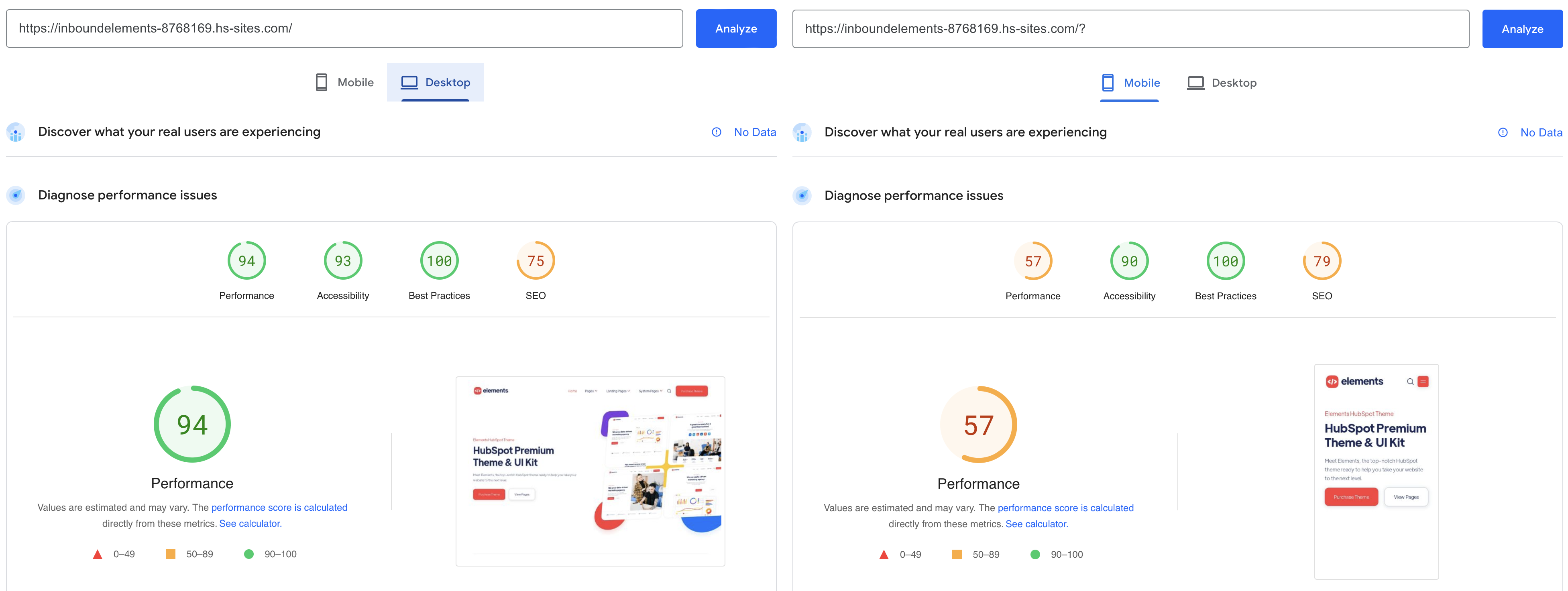Open 'See calculator' link in right report
1568x591 pixels.
[x=1036, y=525]
